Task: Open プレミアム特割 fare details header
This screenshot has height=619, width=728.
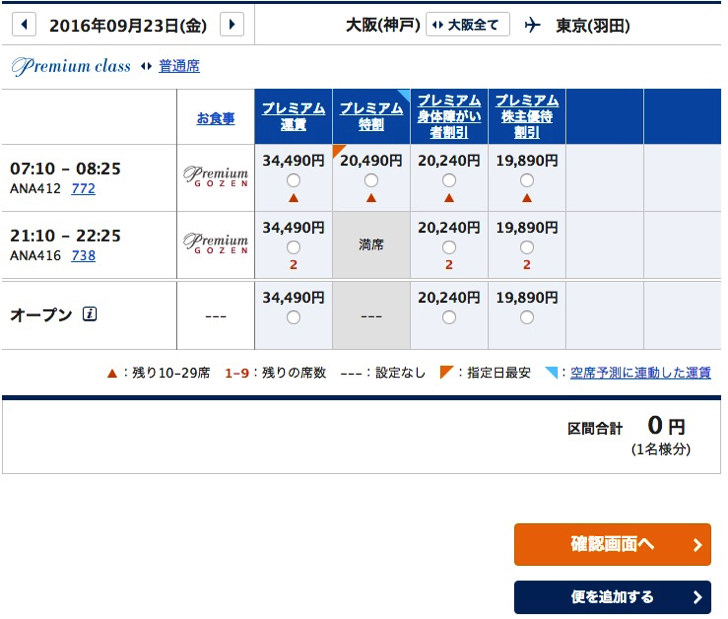Action: [x=371, y=116]
